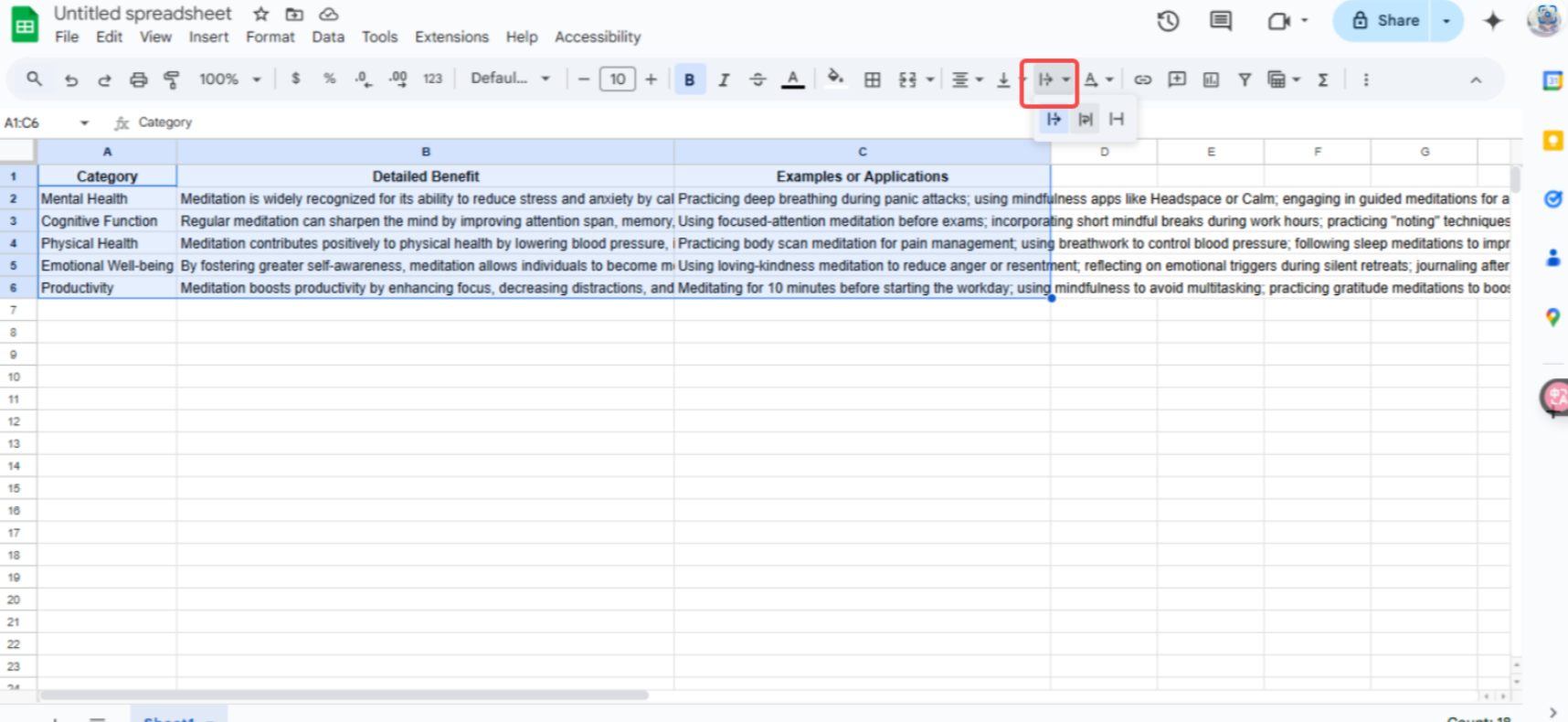Open the zoom level dropdown
Viewport: 1568px width, 722px height.
pos(230,80)
